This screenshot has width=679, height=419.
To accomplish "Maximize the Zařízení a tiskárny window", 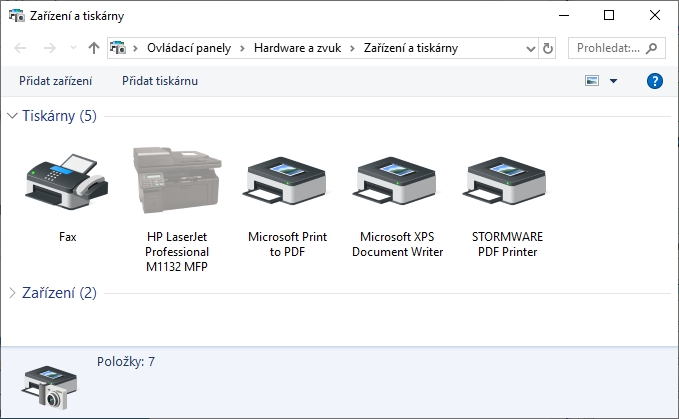I will 609,15.
